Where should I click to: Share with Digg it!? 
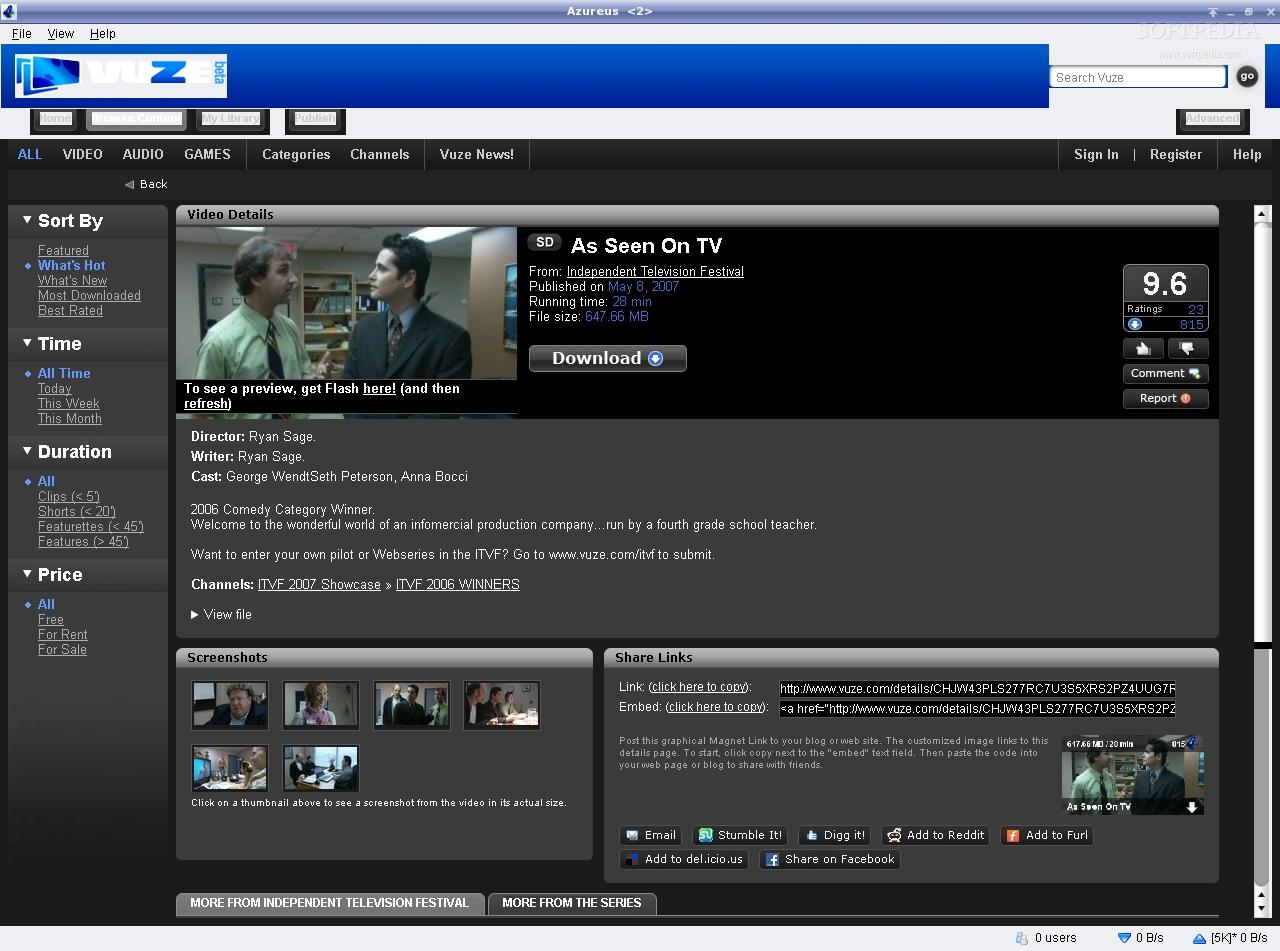(834, 835)
